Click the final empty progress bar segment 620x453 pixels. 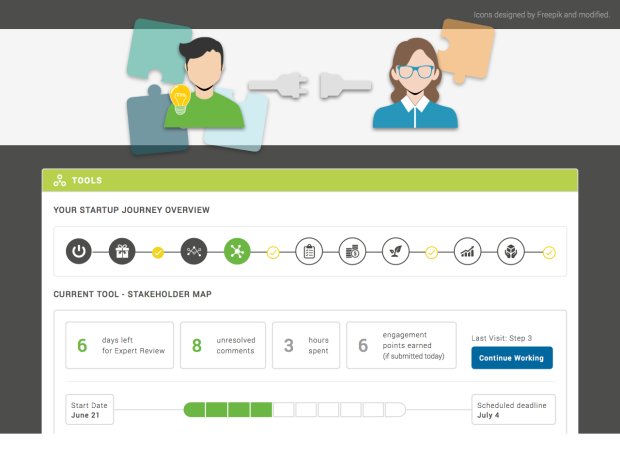coord(395,410)
